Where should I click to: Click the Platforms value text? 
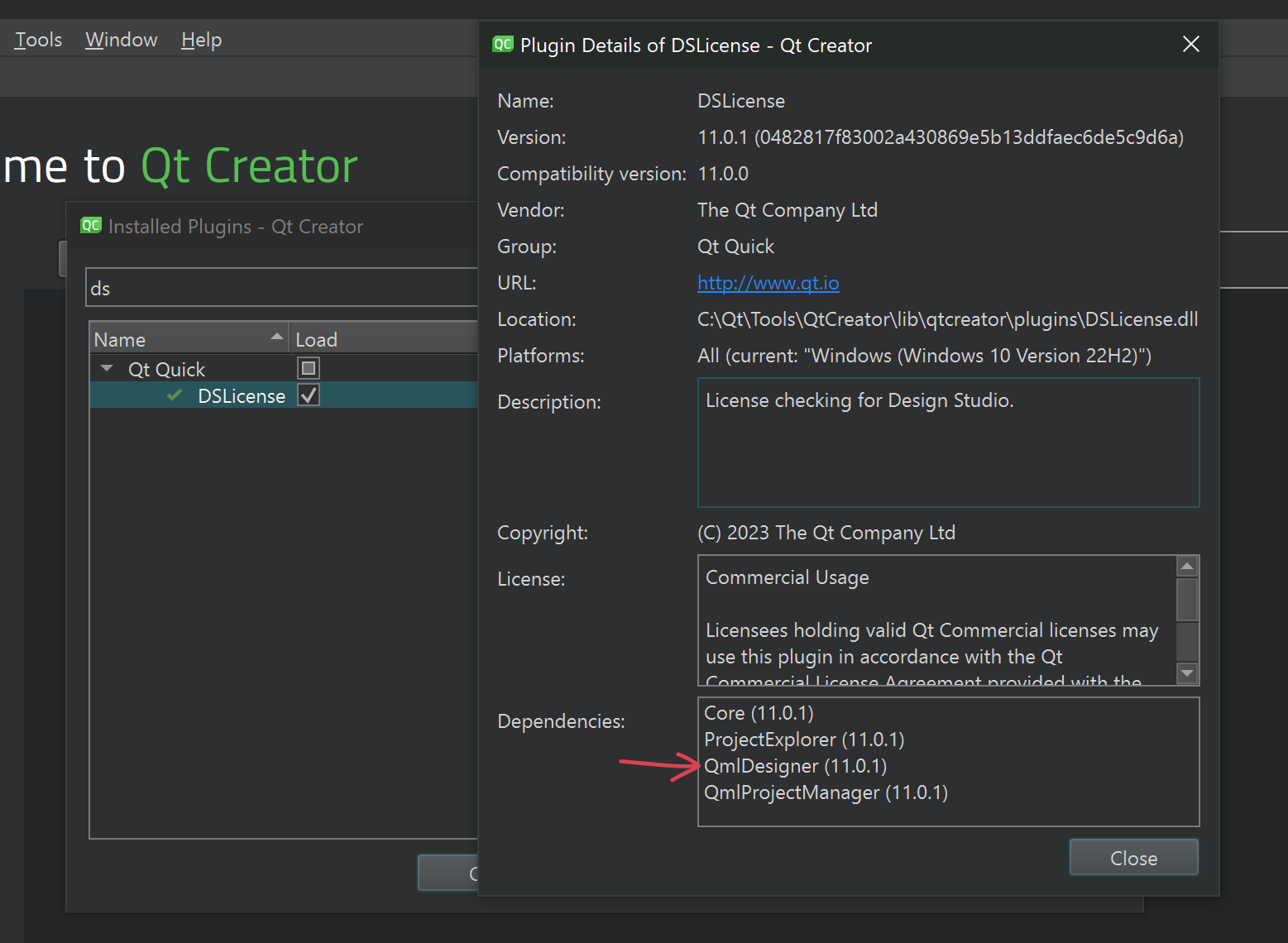click(924, 356)
